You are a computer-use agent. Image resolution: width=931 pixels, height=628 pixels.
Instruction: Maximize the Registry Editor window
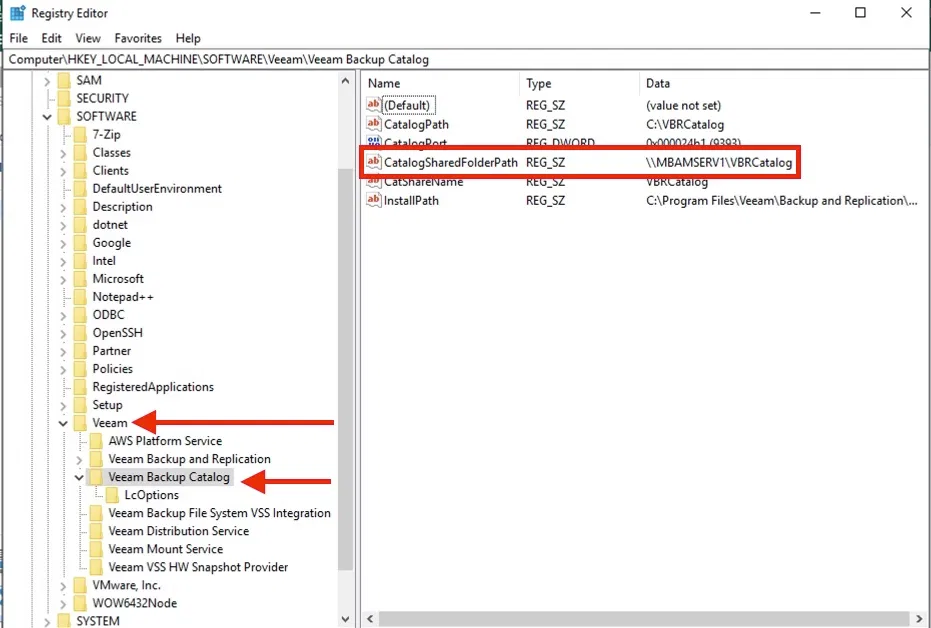click(x=860, y=12)
